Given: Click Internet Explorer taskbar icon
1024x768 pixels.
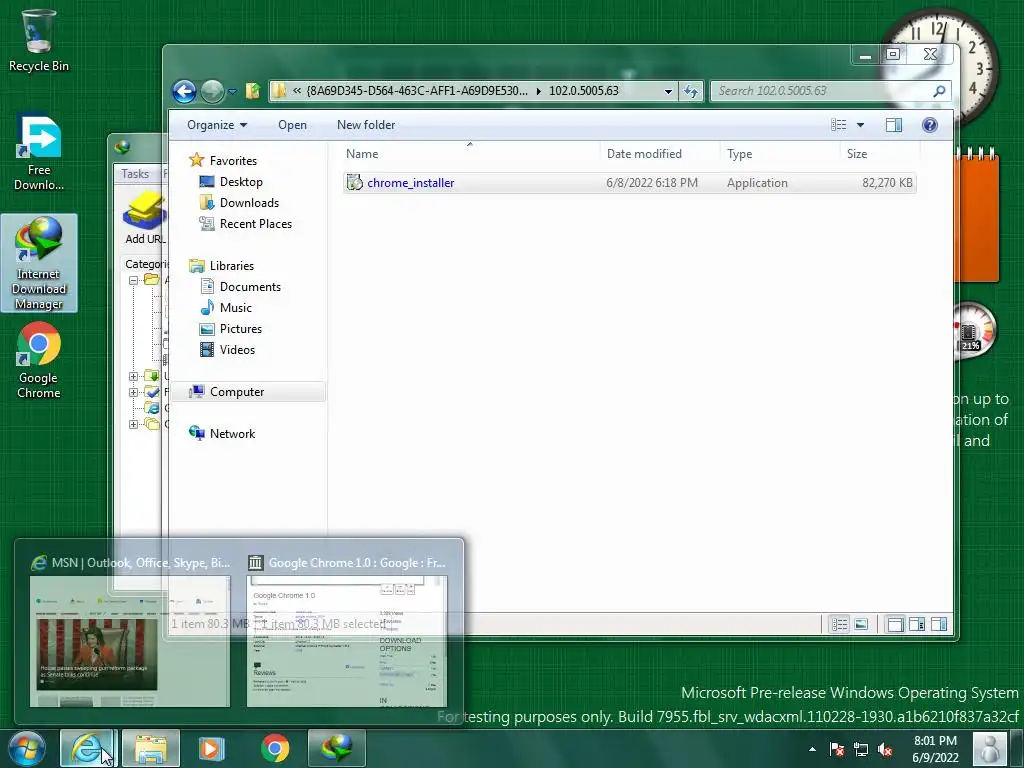Looking at the screenshot, I should [88, 748].
